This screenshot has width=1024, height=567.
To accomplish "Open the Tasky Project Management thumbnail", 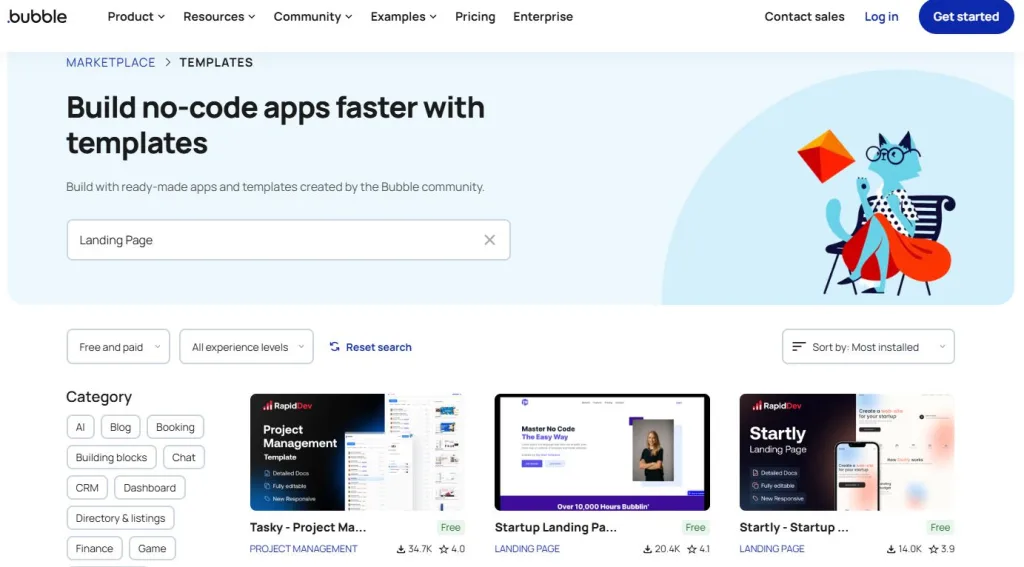I will pos(357,452).
